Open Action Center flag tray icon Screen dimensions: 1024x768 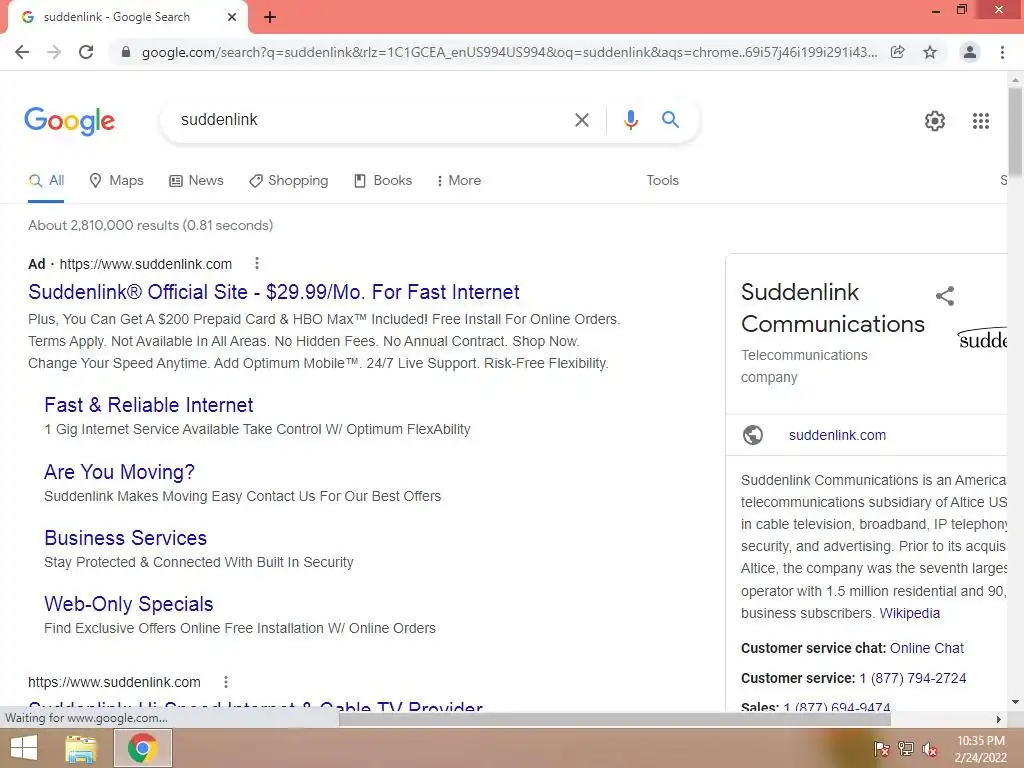point(881,748)
